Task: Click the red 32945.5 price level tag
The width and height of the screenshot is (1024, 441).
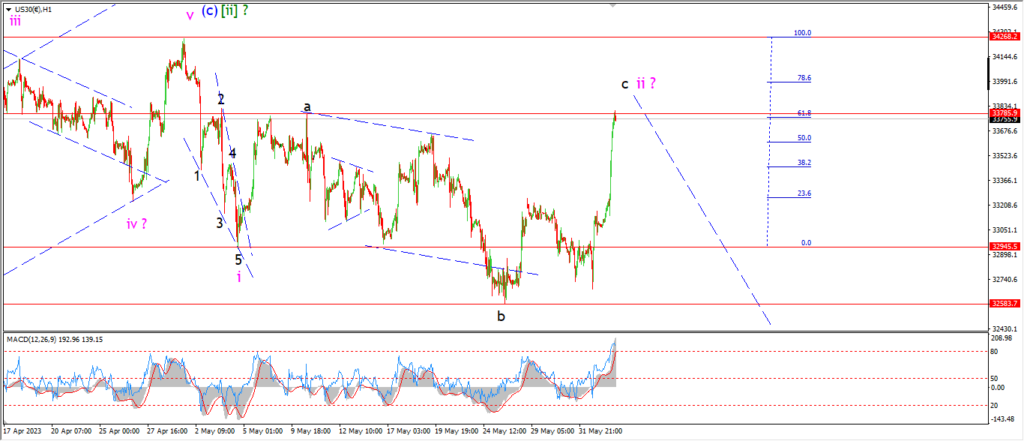Action: (1004, 246)
